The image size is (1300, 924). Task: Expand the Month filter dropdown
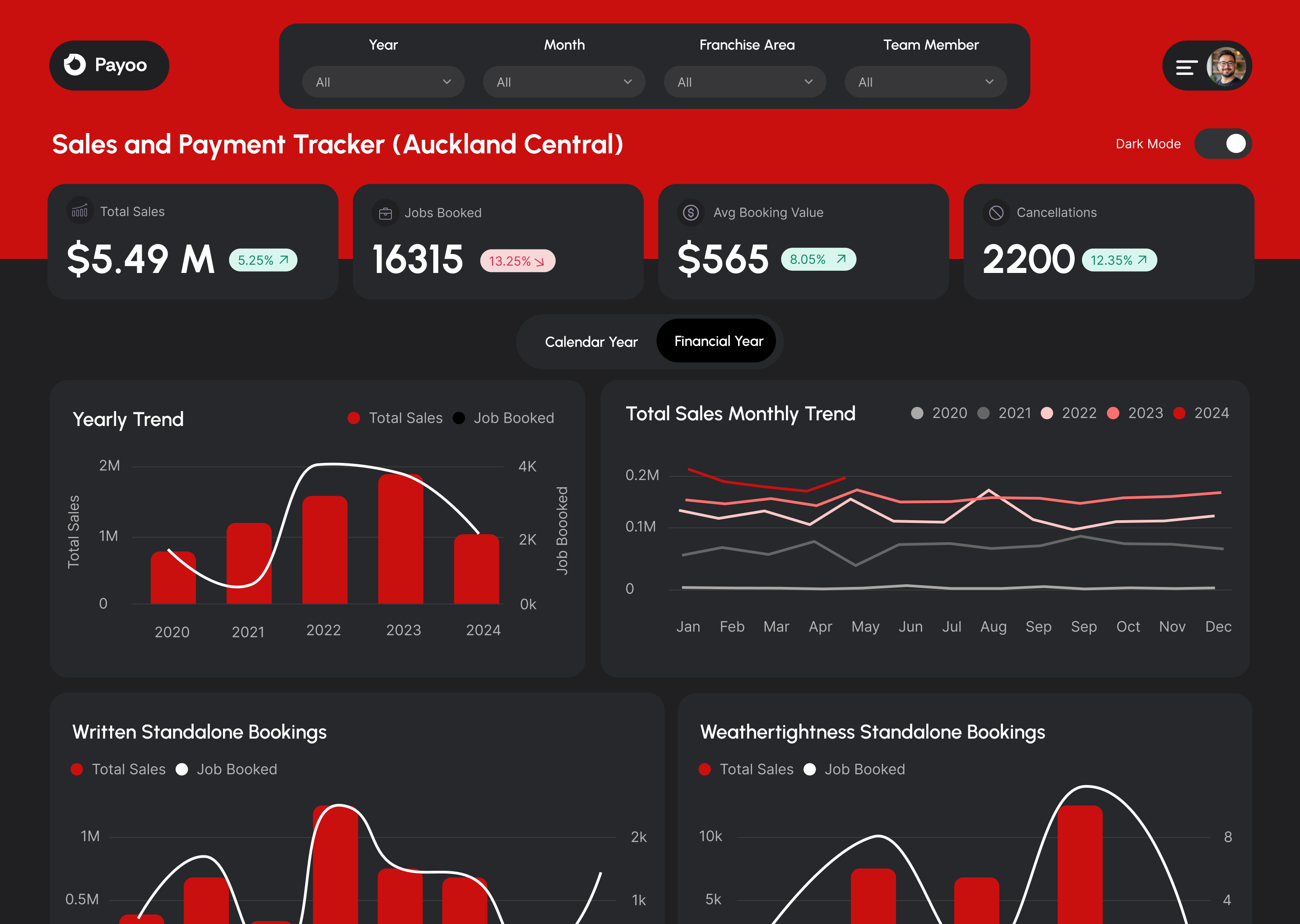(x=563, y=82)
